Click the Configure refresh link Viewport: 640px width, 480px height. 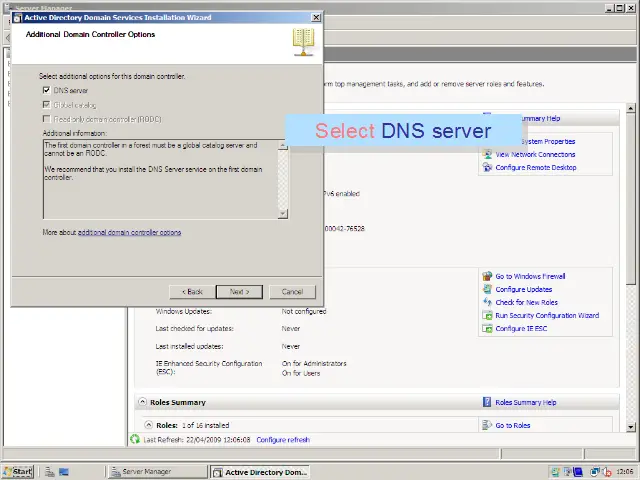click(283, 440)
